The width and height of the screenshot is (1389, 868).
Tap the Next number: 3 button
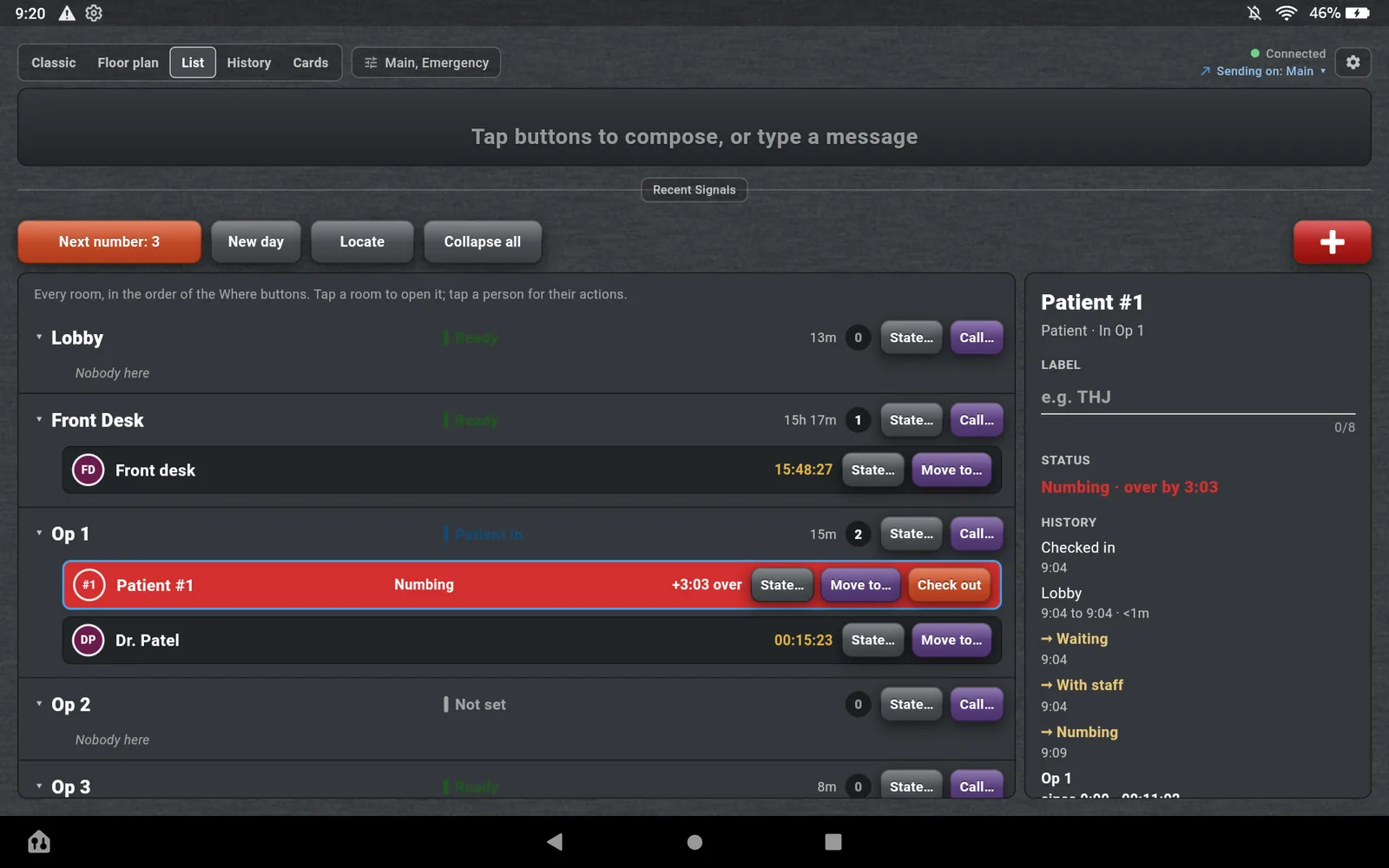(109, 242)
